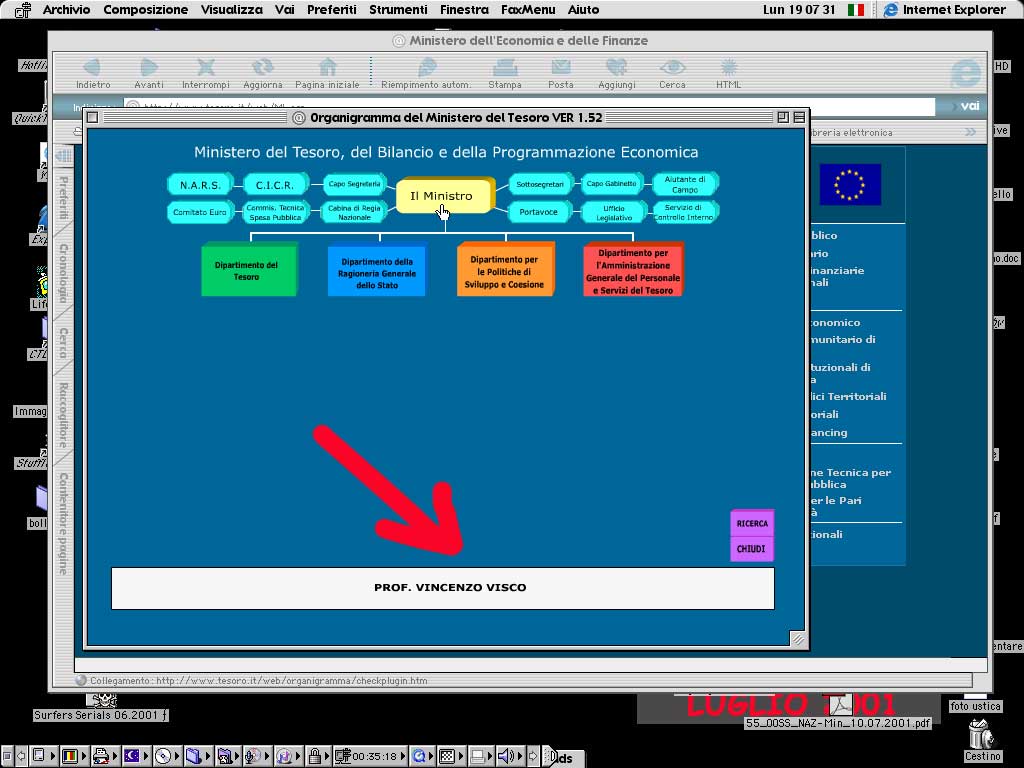Open Dipartimento della Ragioneria Generale dello Stato box
The width and height of the screenshot is (1024, 768).
coord(376,270)
